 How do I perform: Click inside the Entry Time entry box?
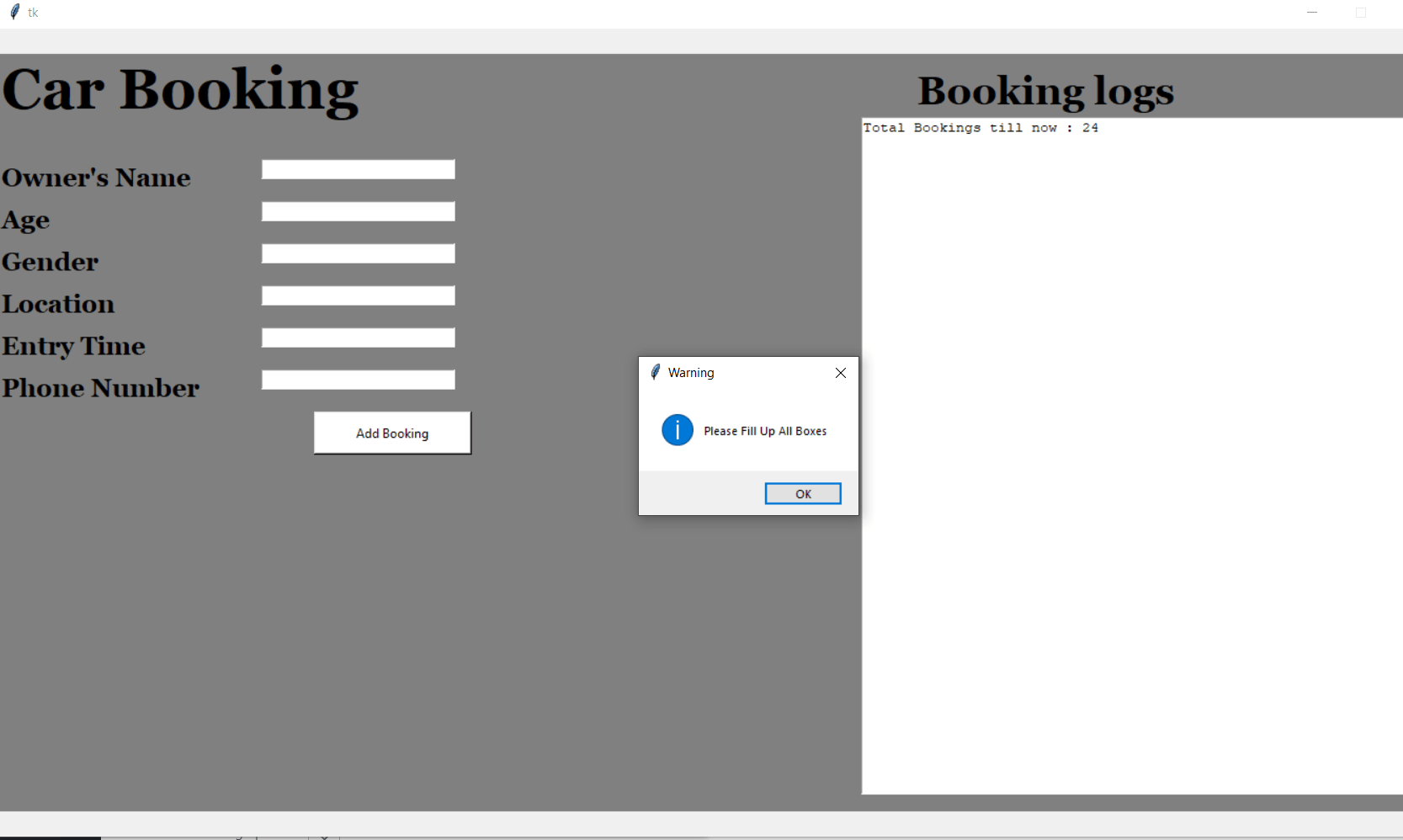tap(358, 338)
